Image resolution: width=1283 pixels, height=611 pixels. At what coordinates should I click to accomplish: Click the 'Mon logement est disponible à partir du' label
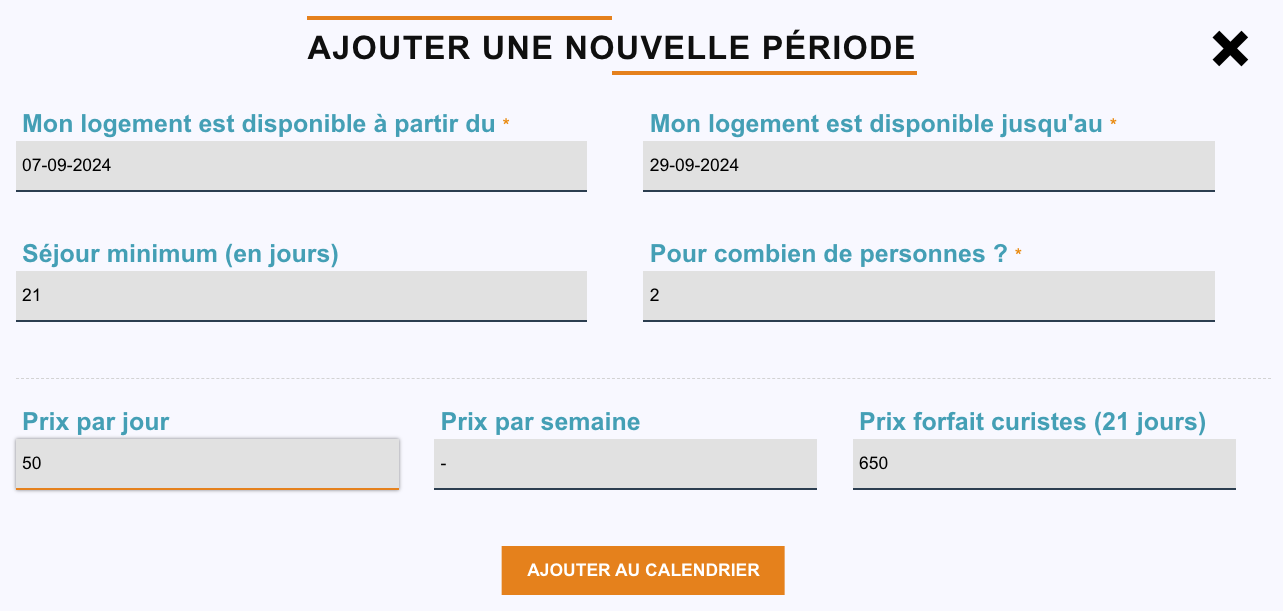(x=259, y=124)
